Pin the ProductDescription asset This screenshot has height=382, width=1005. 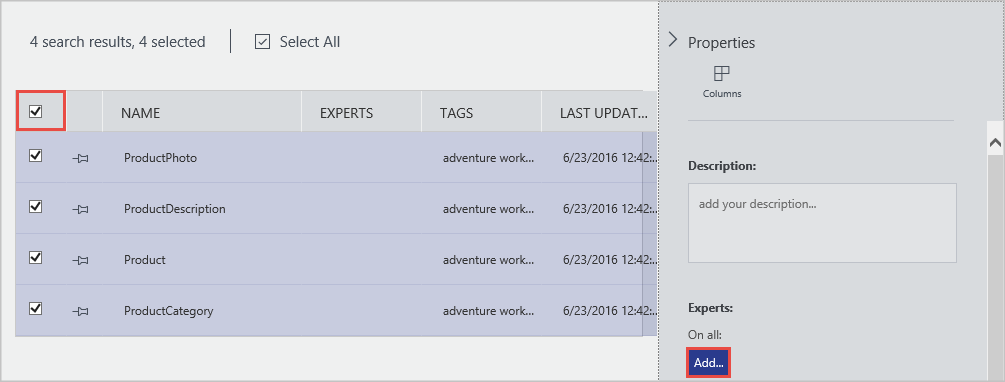click(x=80, y=209)
